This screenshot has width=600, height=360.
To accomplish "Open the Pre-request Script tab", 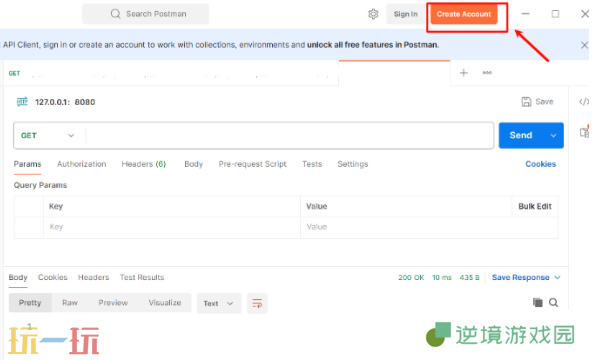I will click(253, 164).
